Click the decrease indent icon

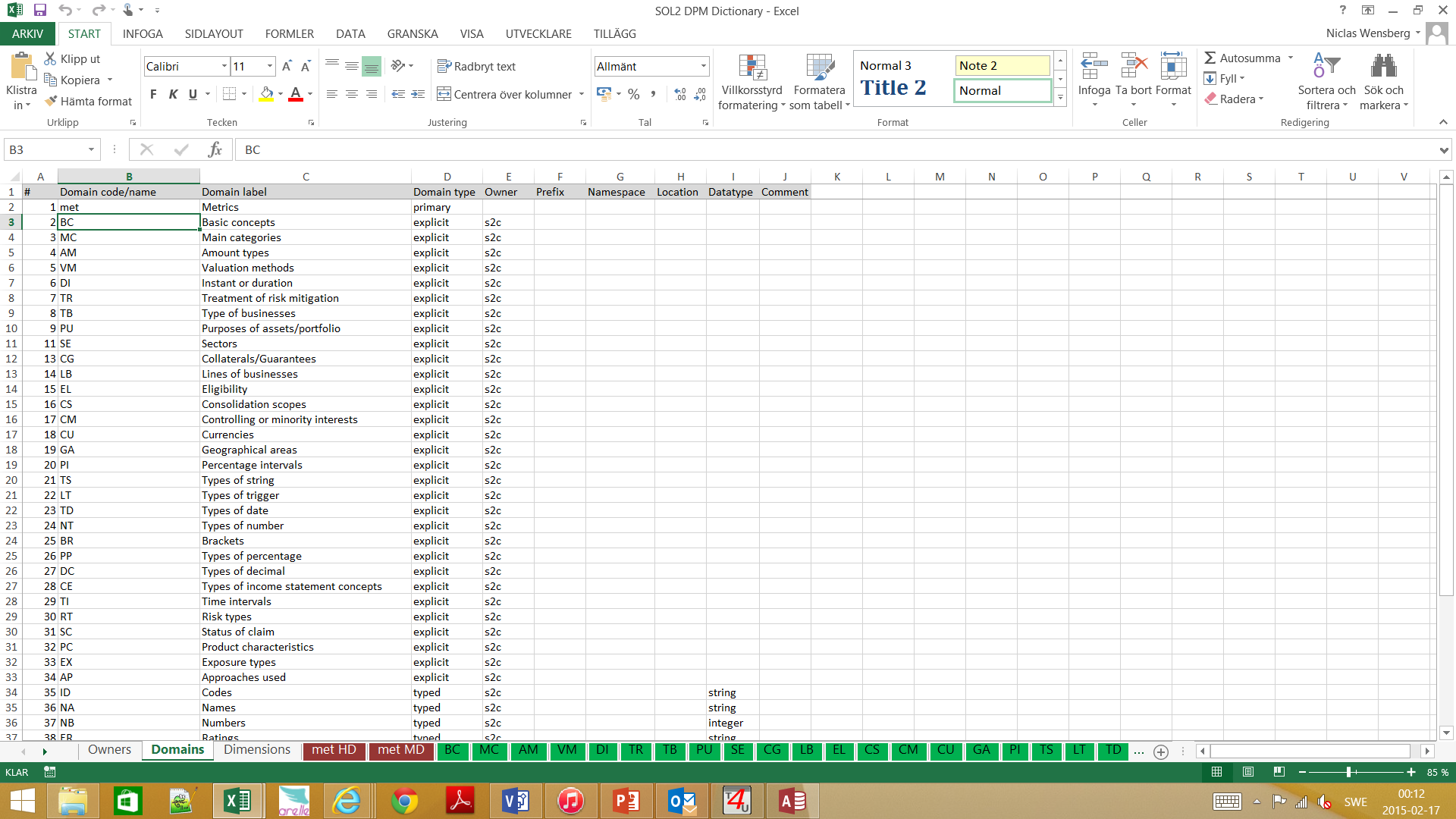pyautogui.click(x=398, y=94)
